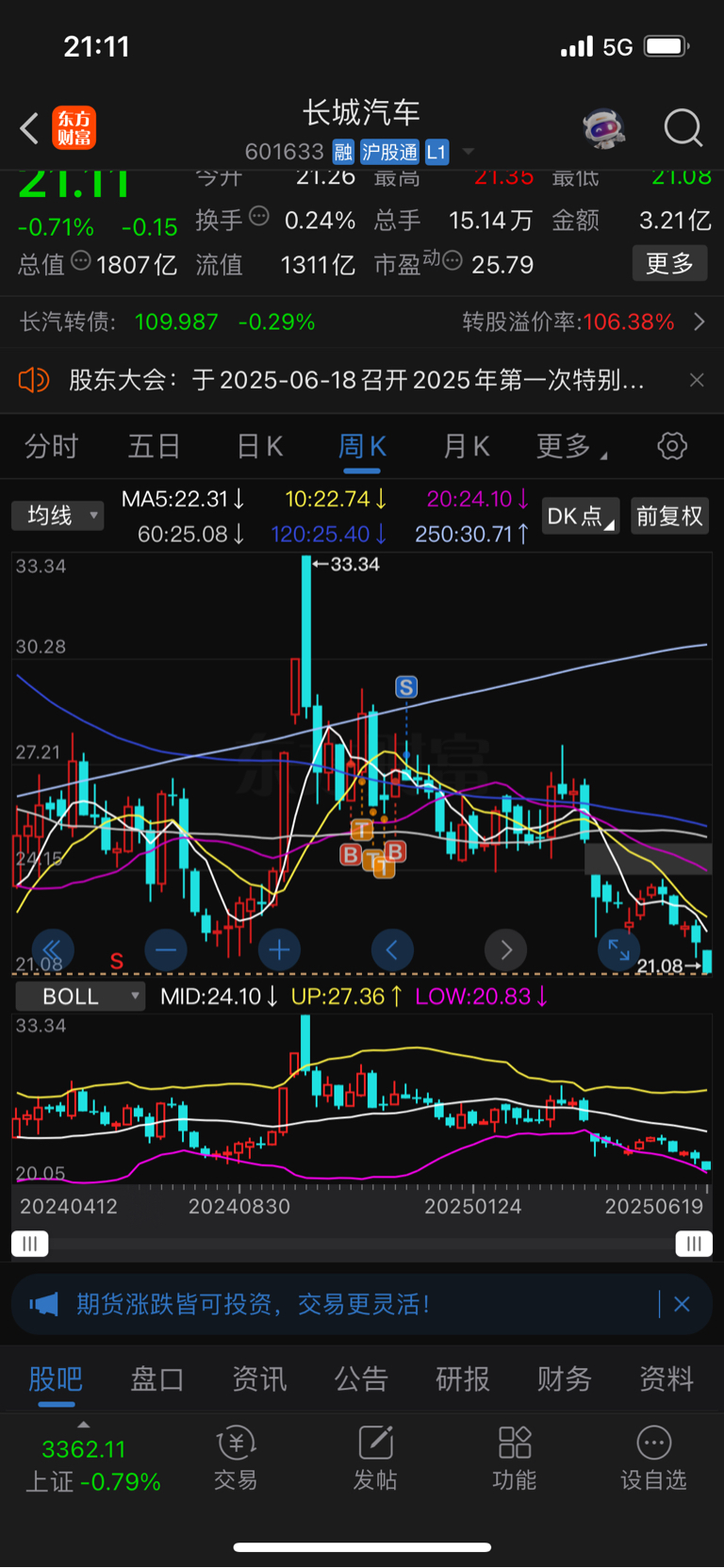Screen dimensions: 724x1568
Task: Switch to 研报 tab
Action: point(463,1379)
